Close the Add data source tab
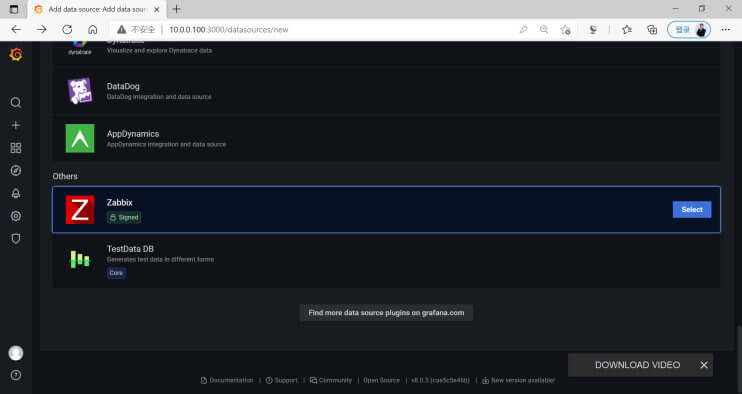The image size is (742, 394). [x=157, y=9]
